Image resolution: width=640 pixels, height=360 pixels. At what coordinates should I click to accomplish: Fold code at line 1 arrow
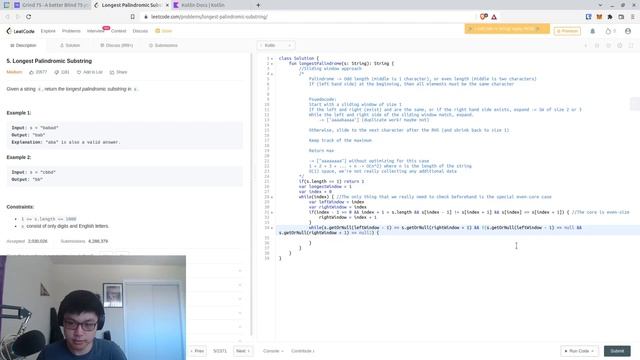272,59
